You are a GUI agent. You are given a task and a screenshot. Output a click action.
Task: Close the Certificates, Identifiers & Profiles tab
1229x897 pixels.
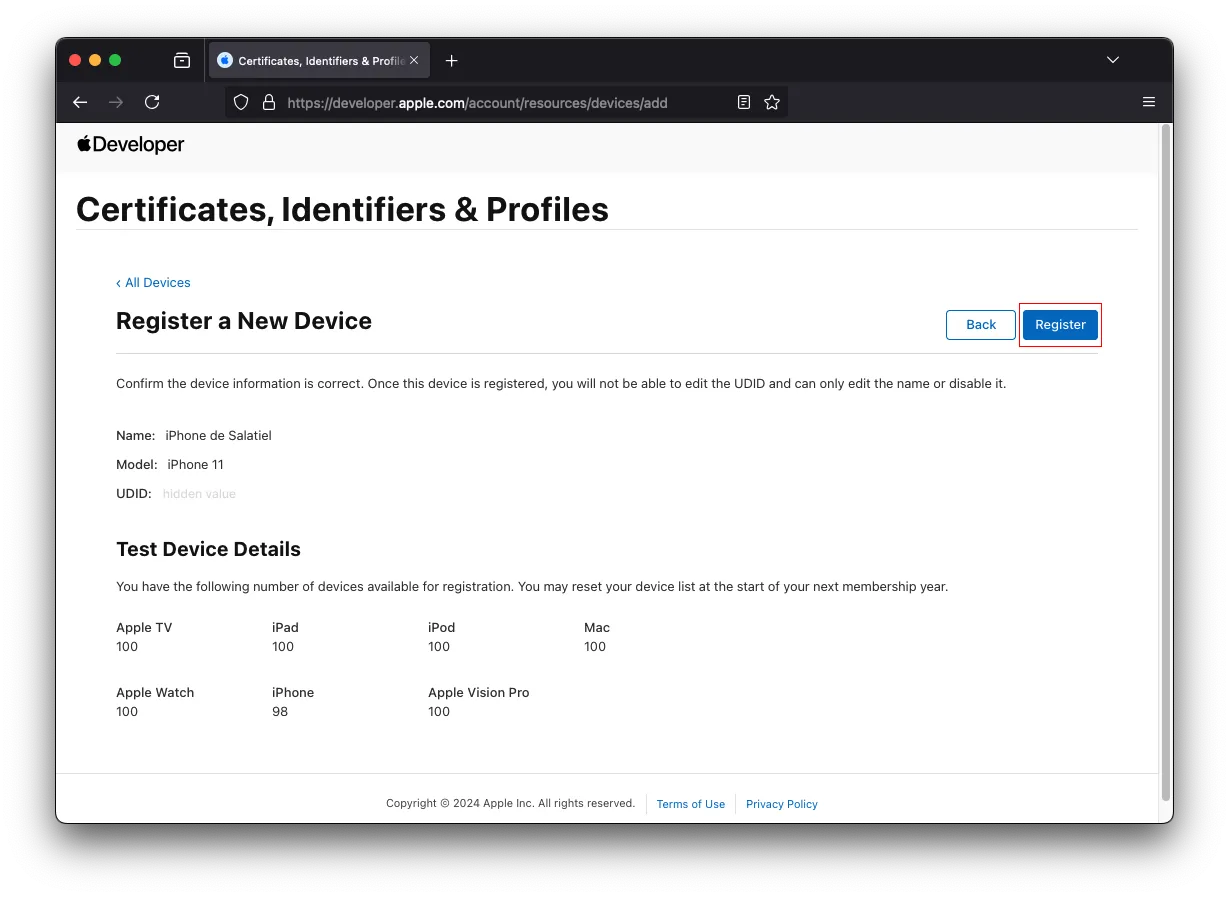(414, 60)
